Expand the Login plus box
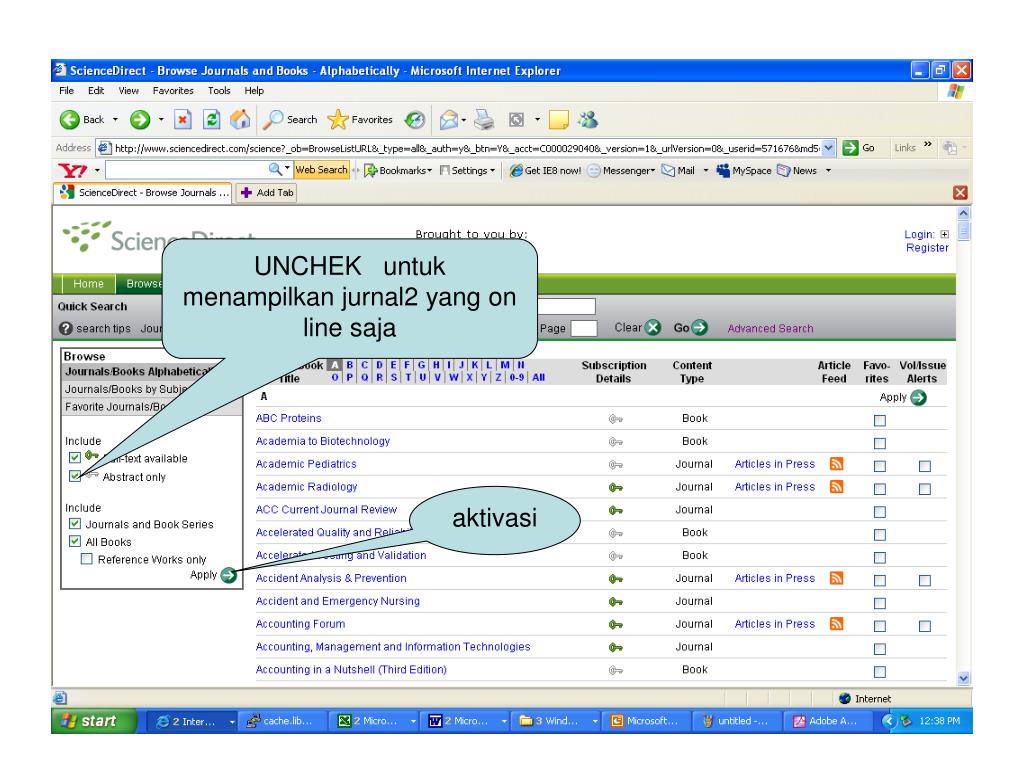Viewport: 1024px width, 768px height. pyautogui.click(x=944, y=234)
